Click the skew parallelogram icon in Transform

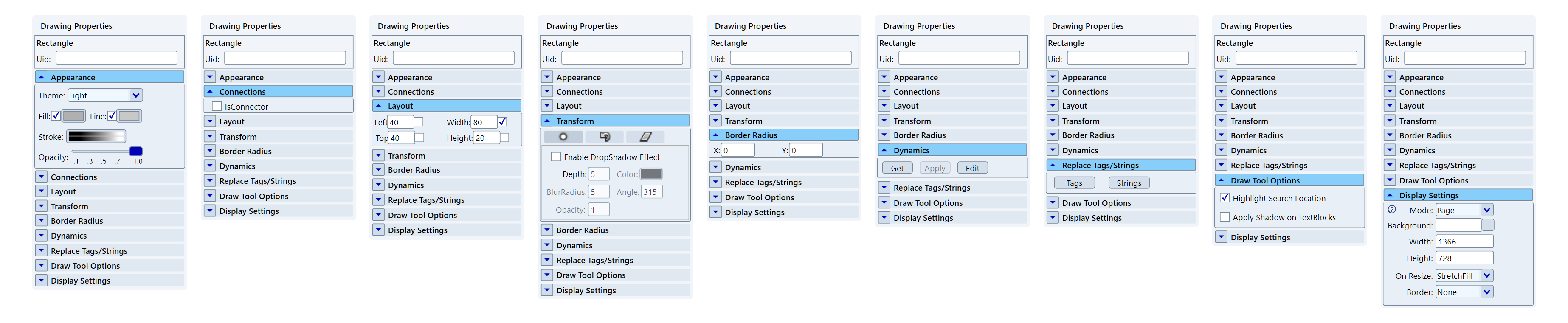tap(646, 137)
